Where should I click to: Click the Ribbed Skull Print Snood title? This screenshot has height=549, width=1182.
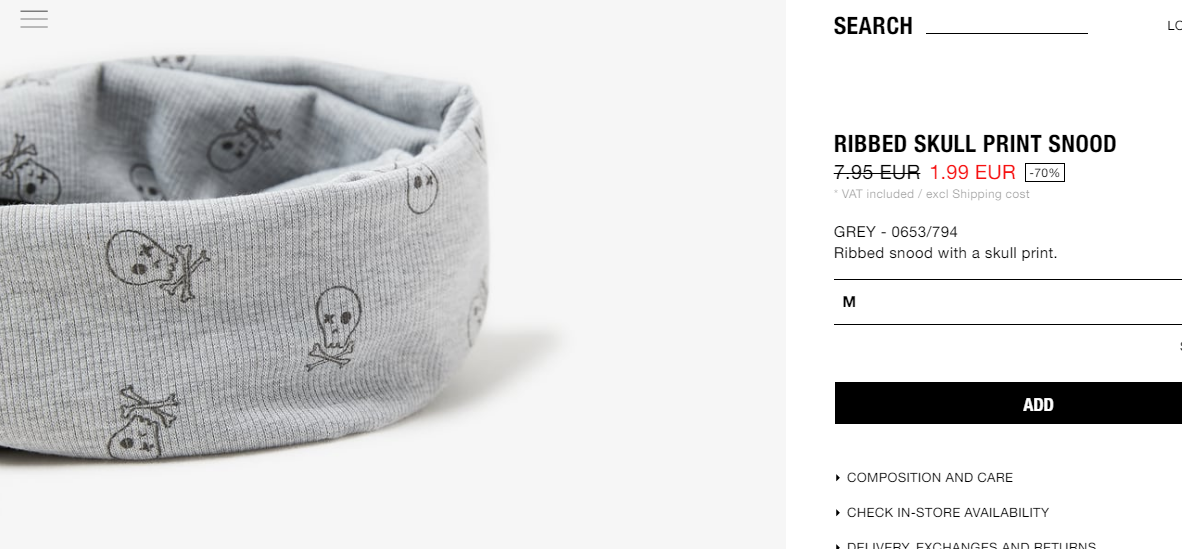pos(975,144)
